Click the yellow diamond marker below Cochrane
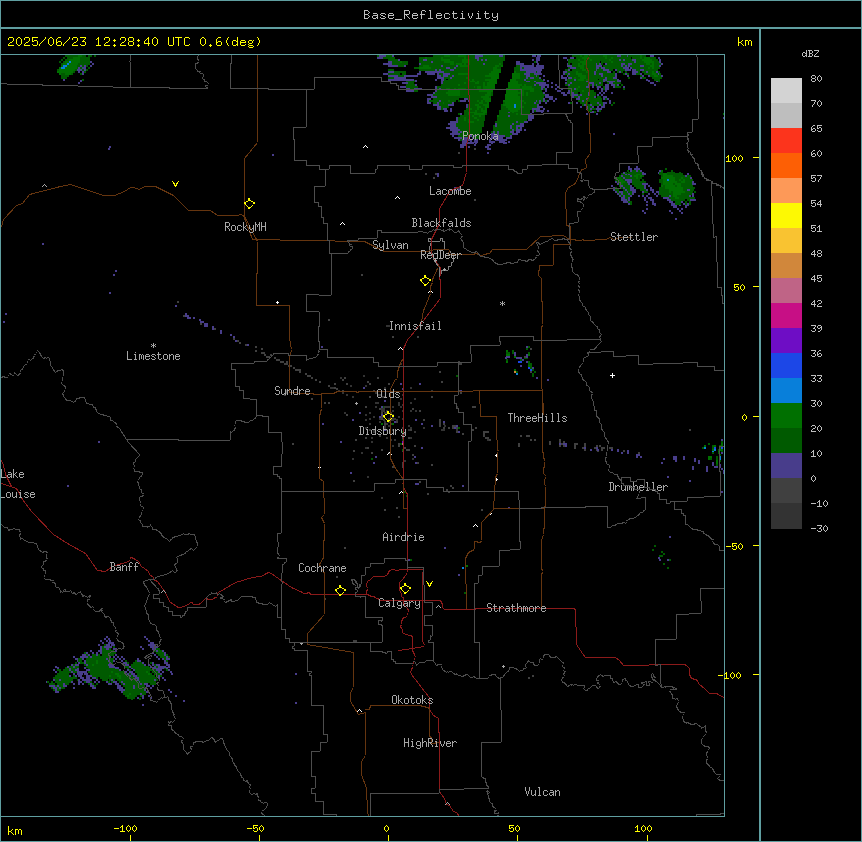This screenshot has height=842, width=862. tap(340, 590)
